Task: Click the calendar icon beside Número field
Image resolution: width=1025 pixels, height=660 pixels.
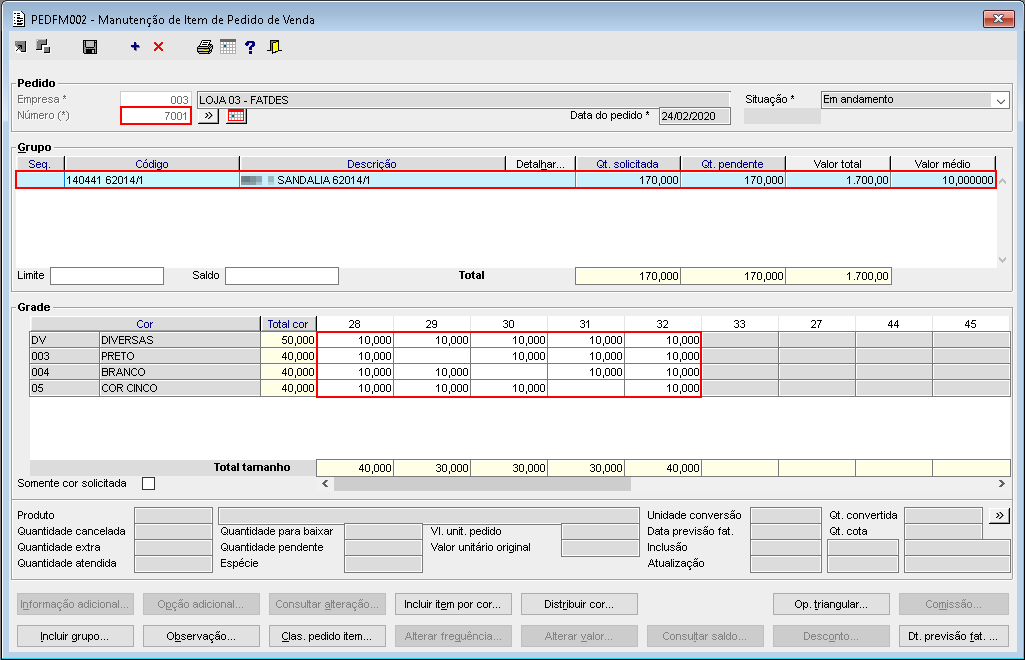Action: point(236,116)
